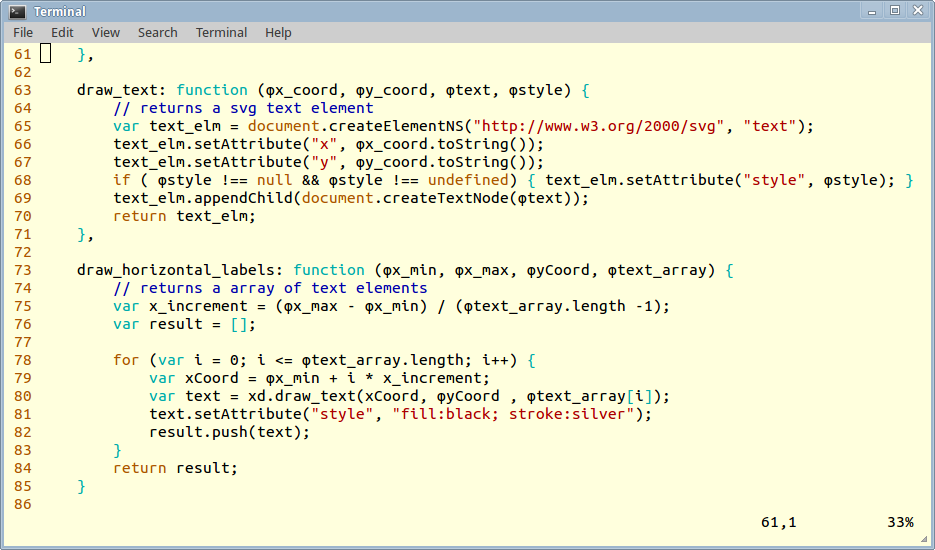The width and height of the screenshot is (935, 550).
Task: Click 'return result;' on line 84
Action: pyautogui.click(x=175, y=468)
